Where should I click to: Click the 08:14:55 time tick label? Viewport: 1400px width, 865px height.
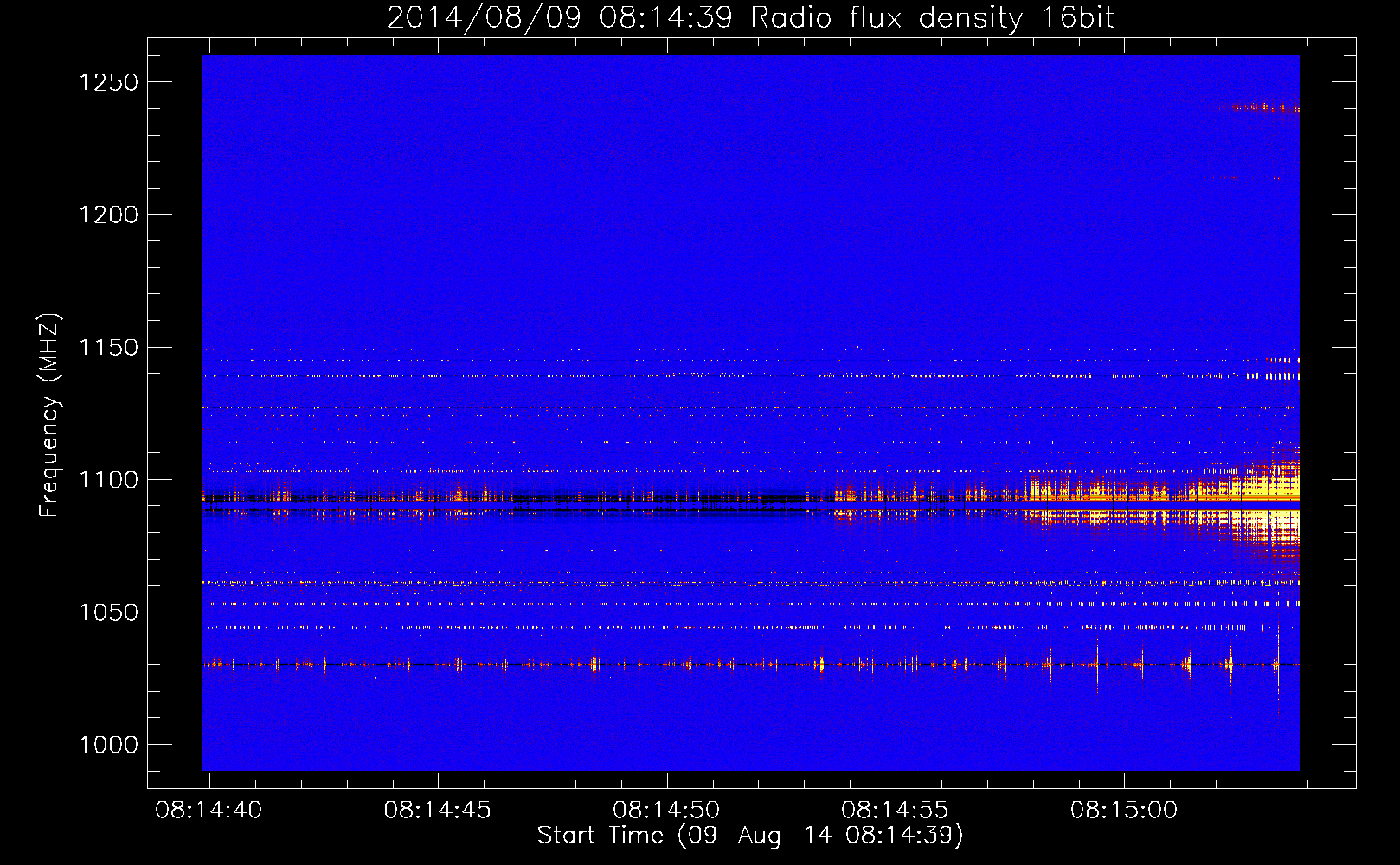point(895,810)
